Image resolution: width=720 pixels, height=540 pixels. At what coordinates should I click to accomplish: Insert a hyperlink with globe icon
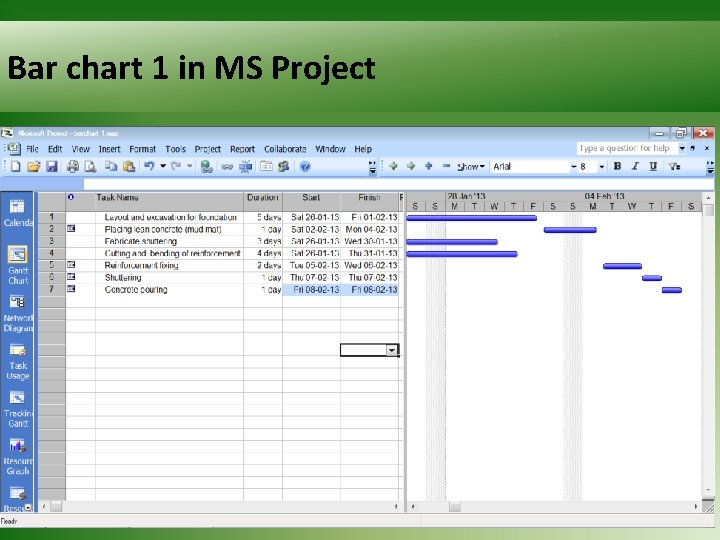click(x=206, y=166)
